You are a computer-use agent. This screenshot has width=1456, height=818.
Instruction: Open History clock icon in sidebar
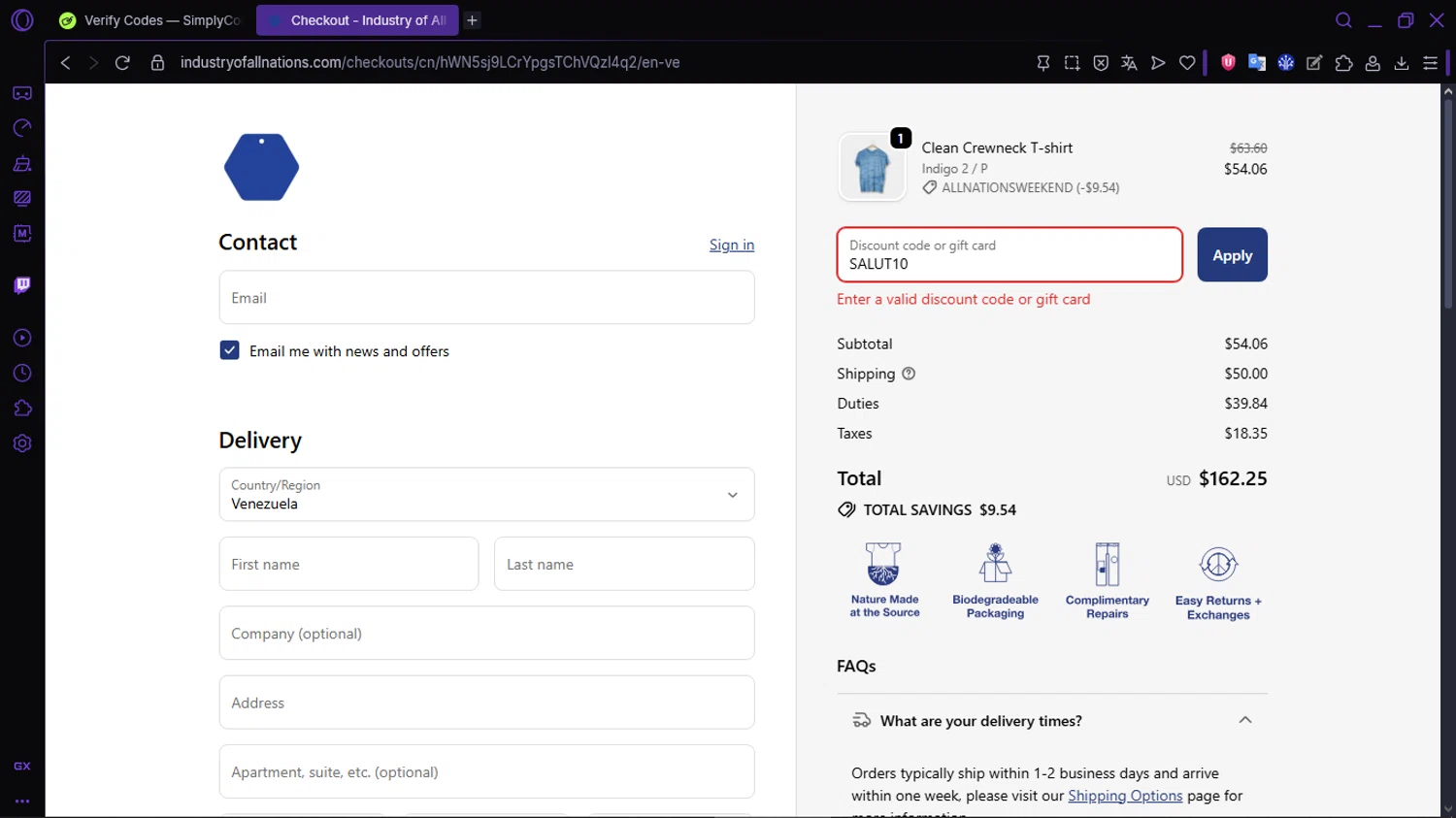pos(22,374)
